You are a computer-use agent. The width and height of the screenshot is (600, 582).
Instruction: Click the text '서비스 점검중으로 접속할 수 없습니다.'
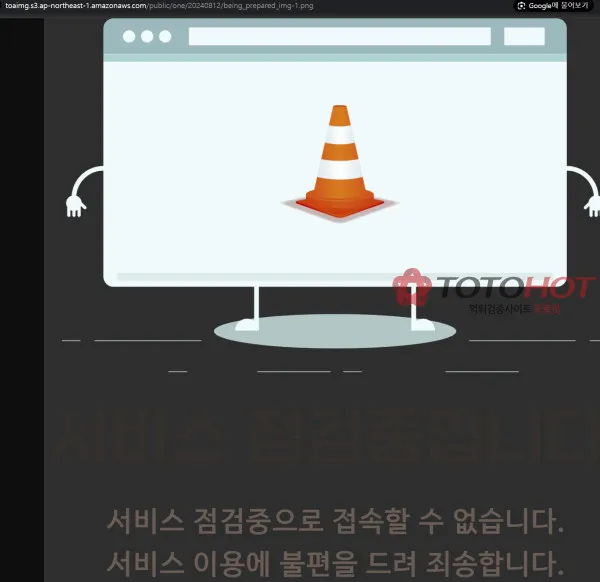pyautogui.click(x=335, y=521)
